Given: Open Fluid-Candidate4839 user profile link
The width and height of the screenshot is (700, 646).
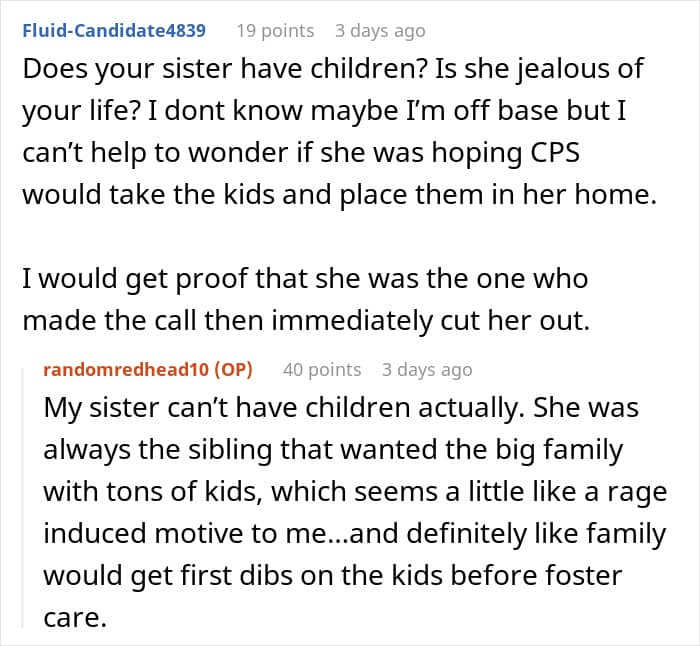Looking at the screenshot, I should coord(114,31).
